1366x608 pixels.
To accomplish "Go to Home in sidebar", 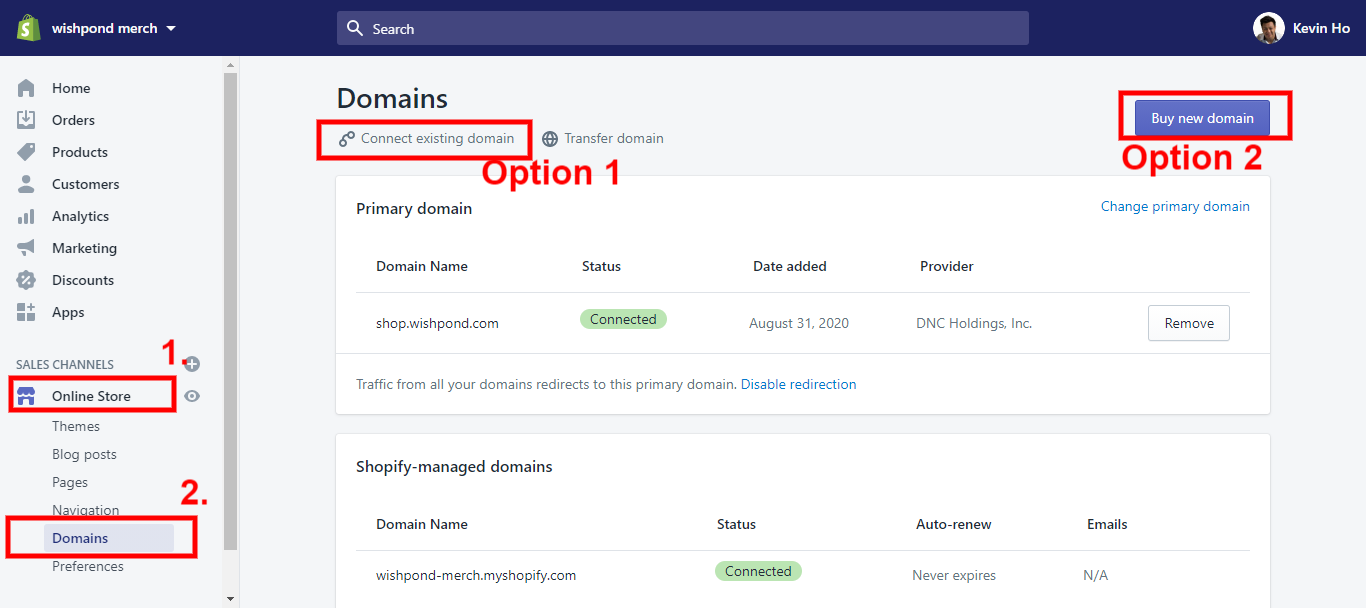I will coord(71,88).
